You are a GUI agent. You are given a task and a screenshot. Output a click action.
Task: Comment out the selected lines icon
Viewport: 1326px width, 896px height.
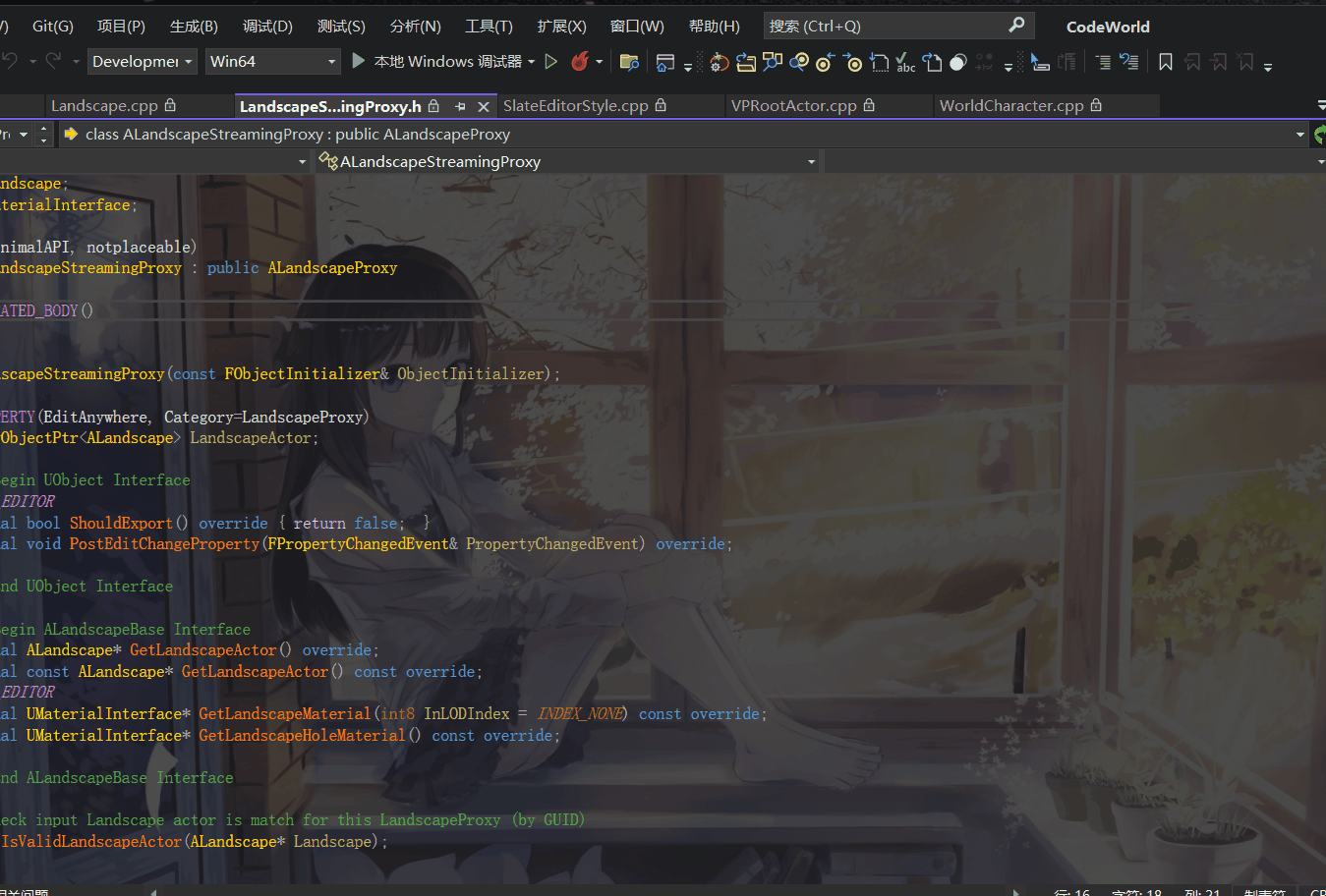click(1103, 62)
